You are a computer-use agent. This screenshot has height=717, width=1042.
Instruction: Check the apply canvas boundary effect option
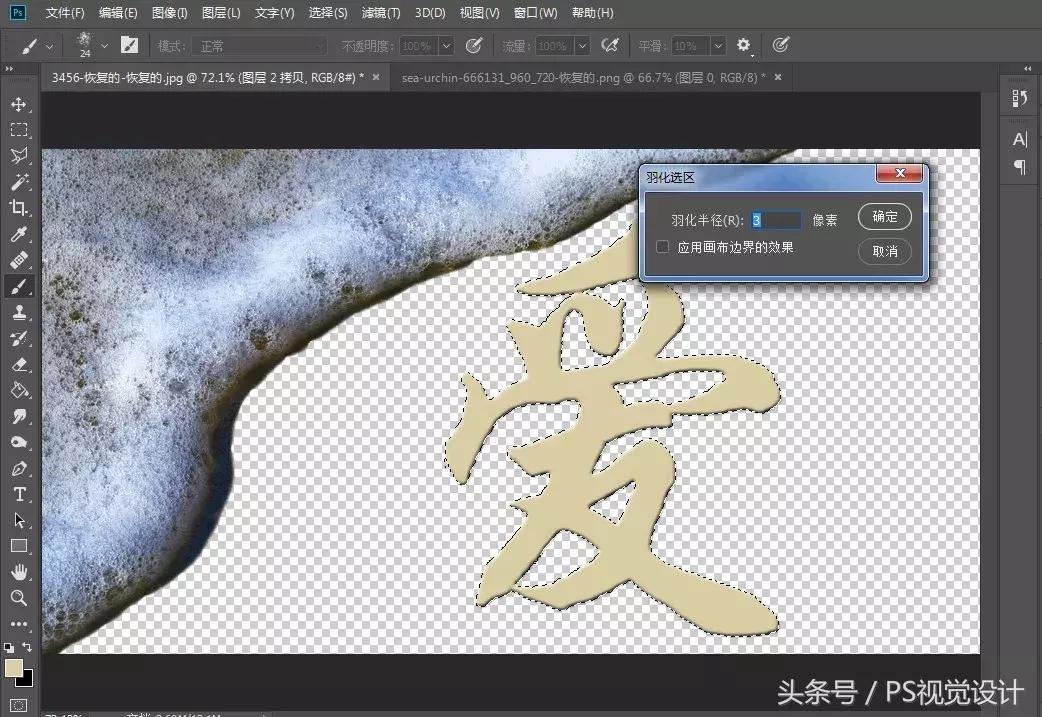point(662,246)
